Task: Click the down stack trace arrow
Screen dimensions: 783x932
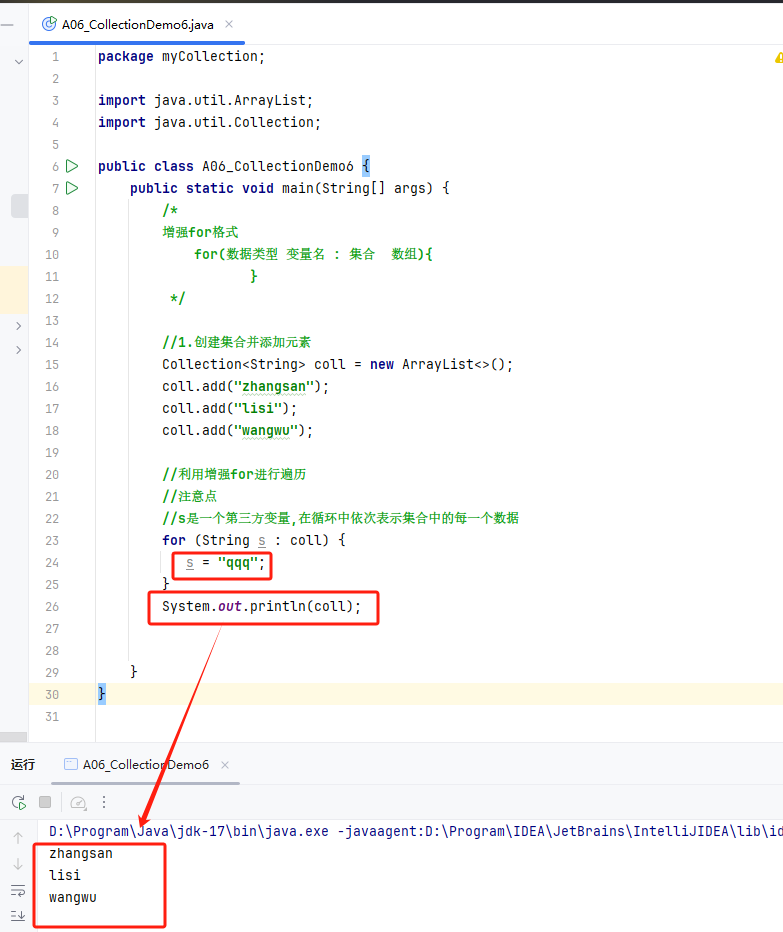Action: pyautogui.click(x=18, y=864)
